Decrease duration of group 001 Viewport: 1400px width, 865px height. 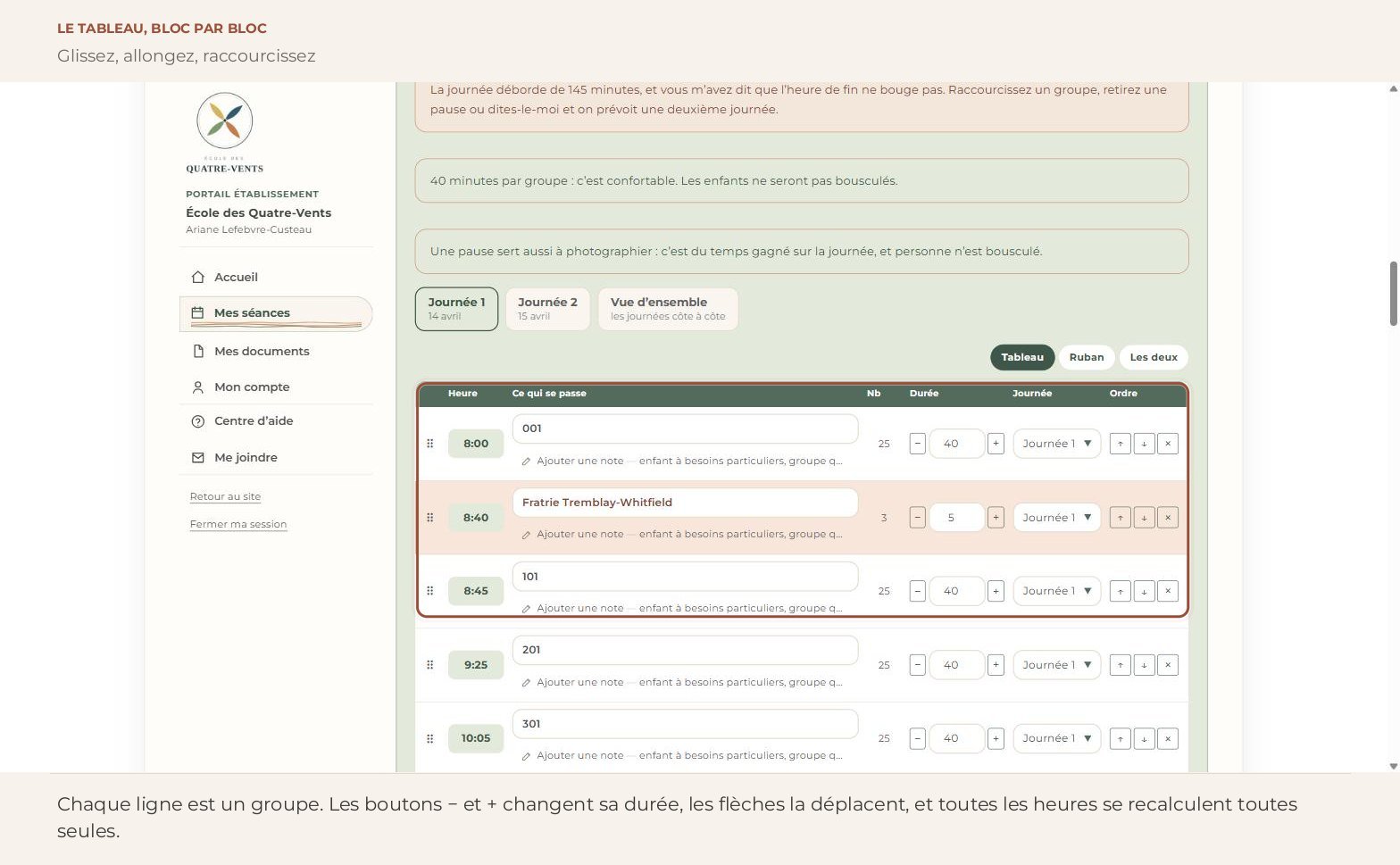point(917,444)
